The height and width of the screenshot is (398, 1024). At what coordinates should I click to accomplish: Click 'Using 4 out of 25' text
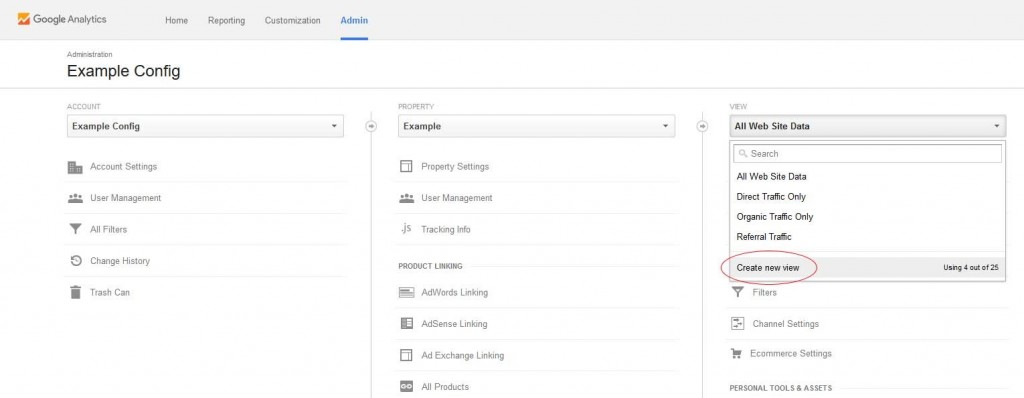pos(970,267)
